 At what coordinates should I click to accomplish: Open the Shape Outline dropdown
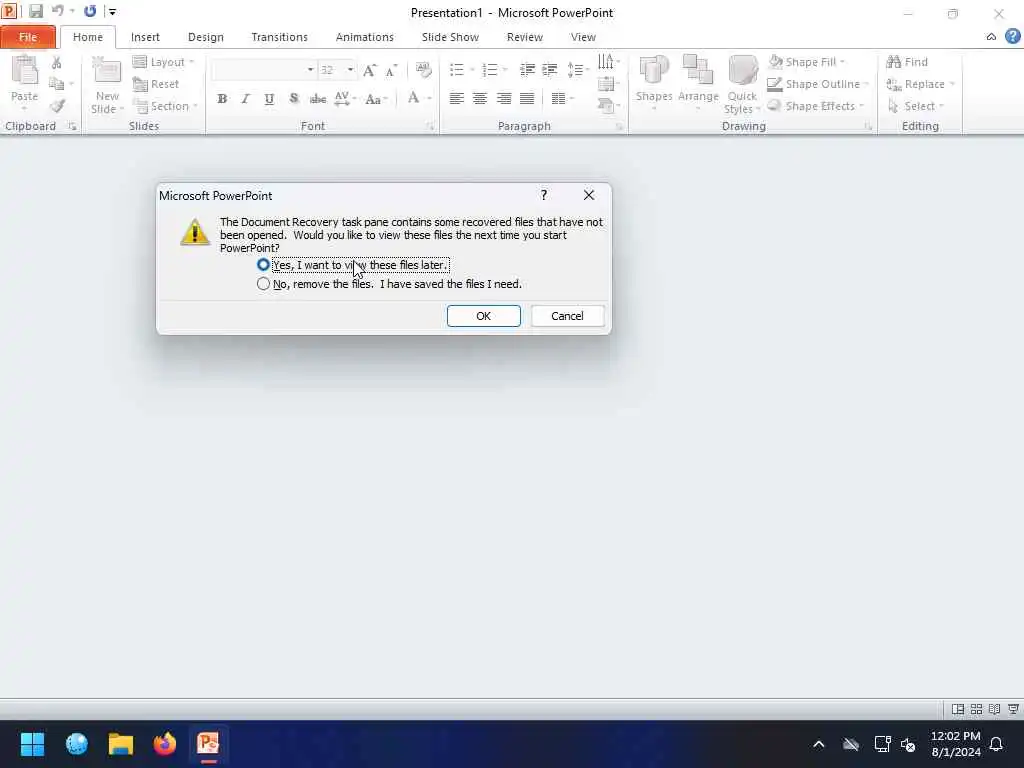818,84
